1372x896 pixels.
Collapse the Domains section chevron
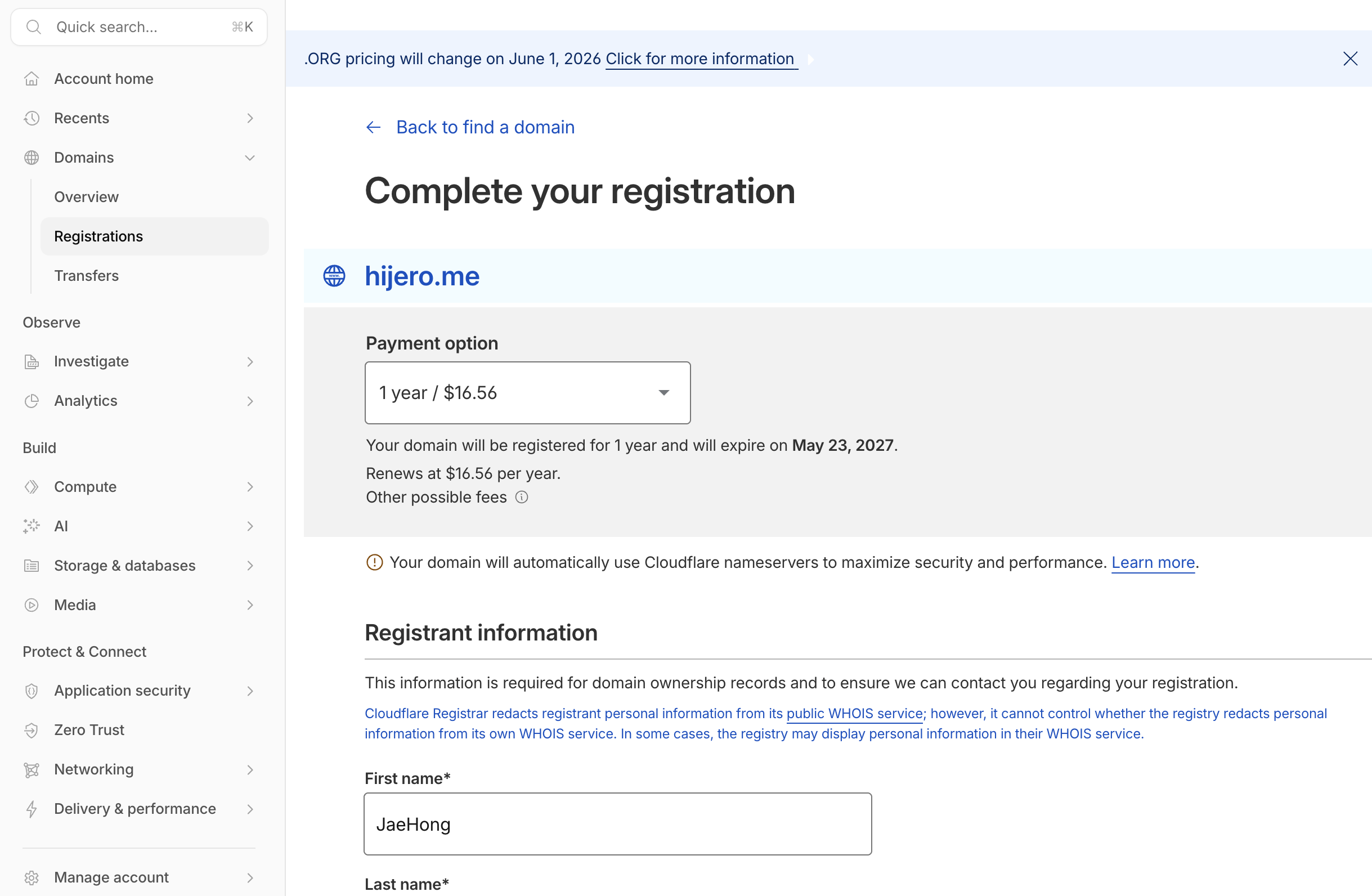[x=250, y=158]
